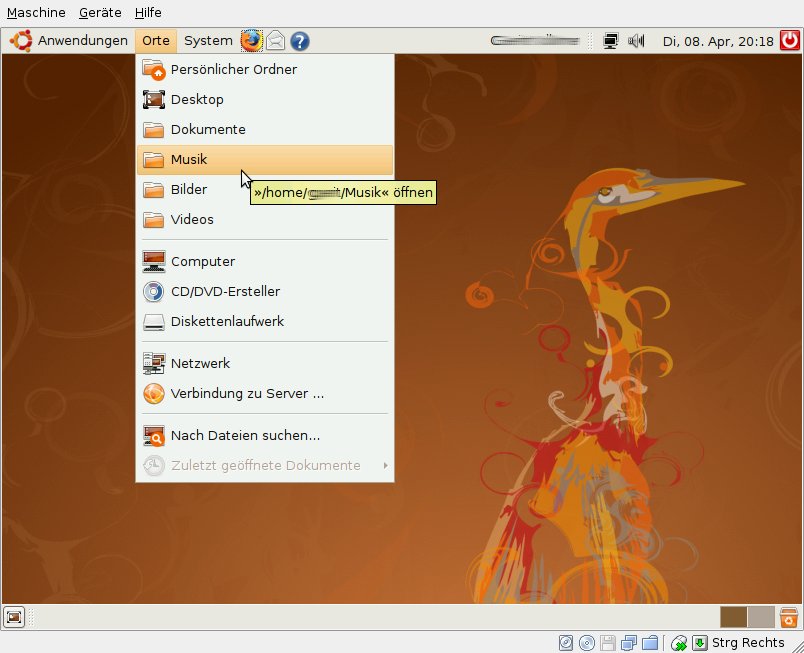Open the network connection panel icon

tap(612, 41)
